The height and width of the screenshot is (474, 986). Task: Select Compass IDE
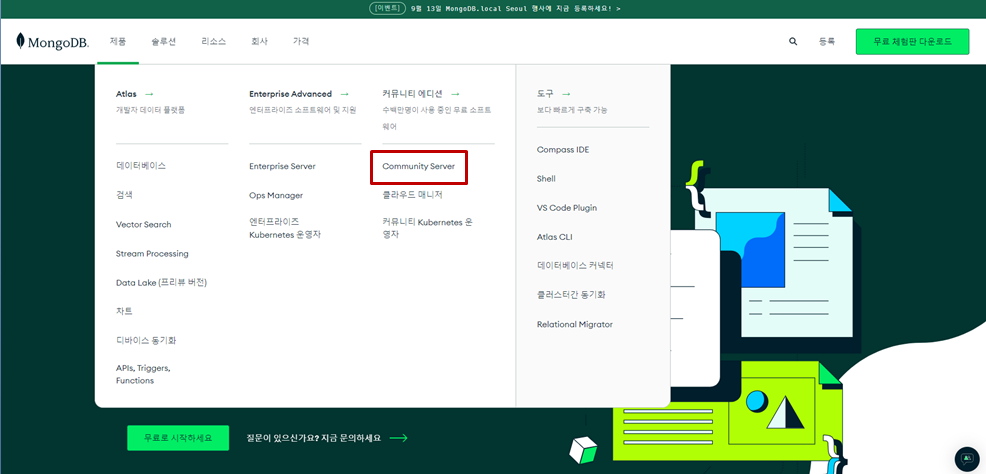click(563, 150)
